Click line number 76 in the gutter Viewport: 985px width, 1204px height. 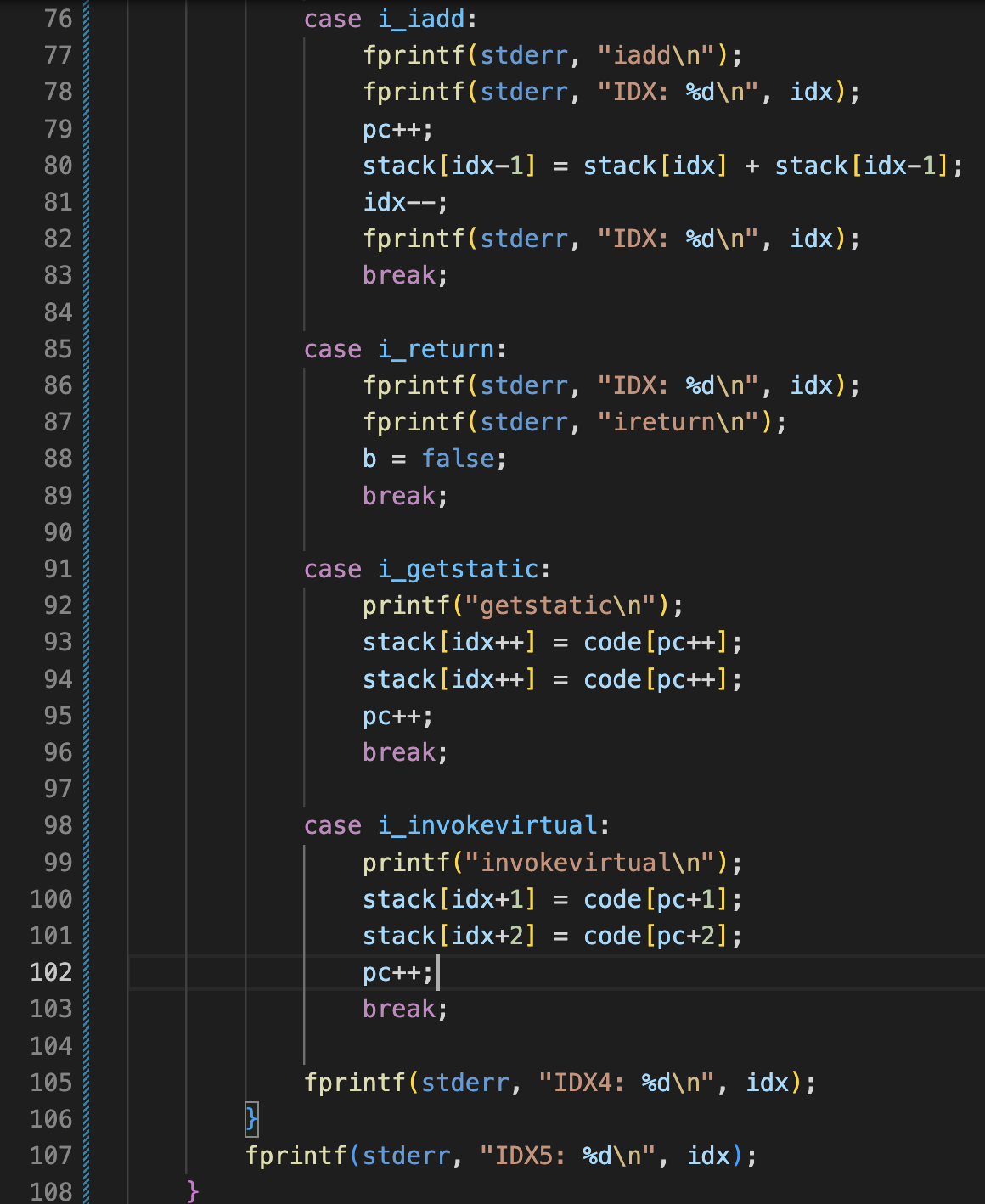58,19
